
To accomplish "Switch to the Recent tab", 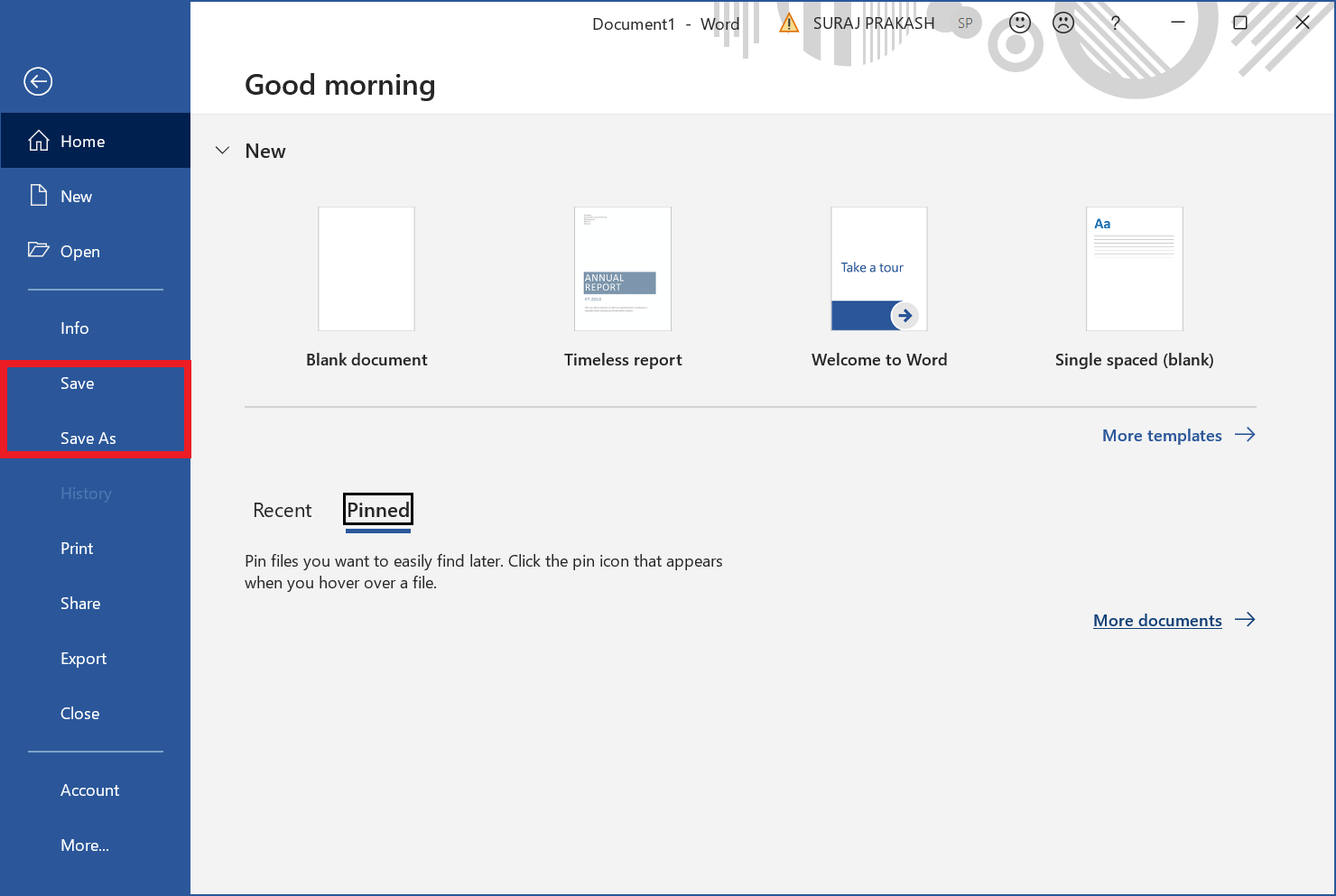I will point(283,510).
